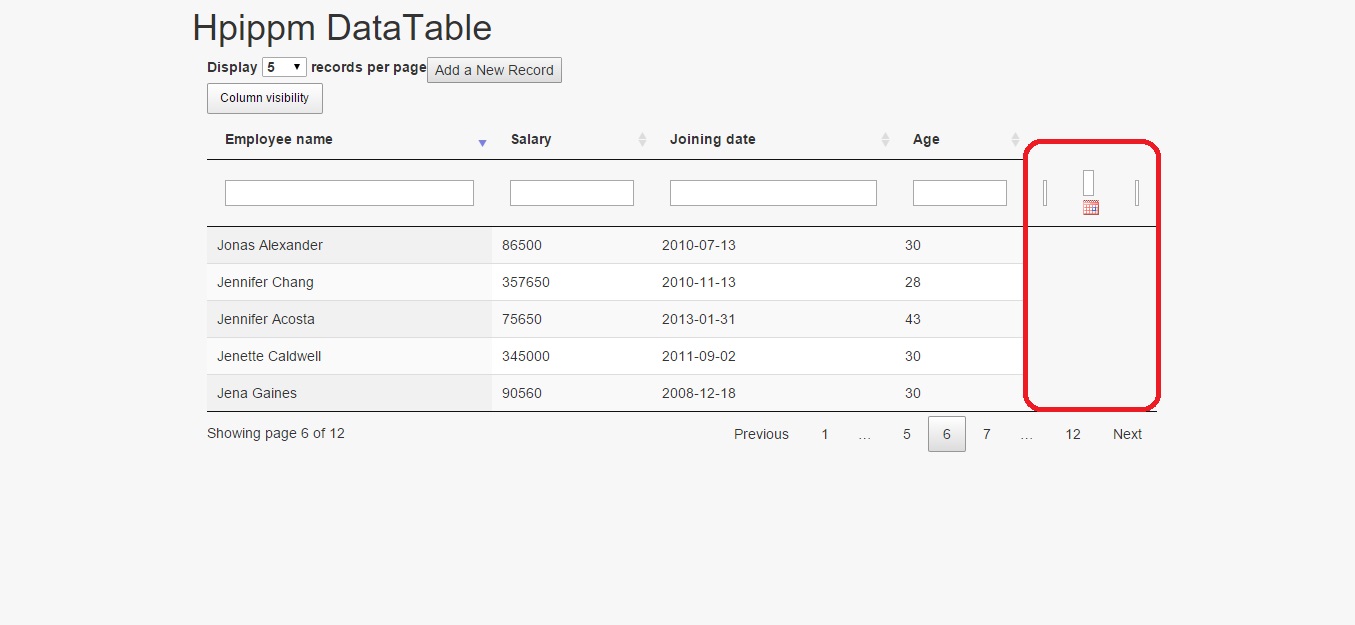Open the calendar date picker icon
This screenshot has width=1355, height=625.
tap(1090, 208)
